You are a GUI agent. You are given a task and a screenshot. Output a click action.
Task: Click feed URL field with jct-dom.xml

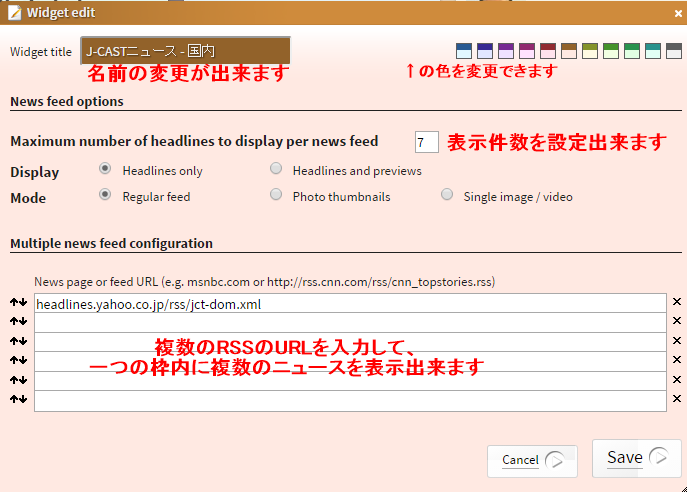pyautogui.click(x=350, y=303)
